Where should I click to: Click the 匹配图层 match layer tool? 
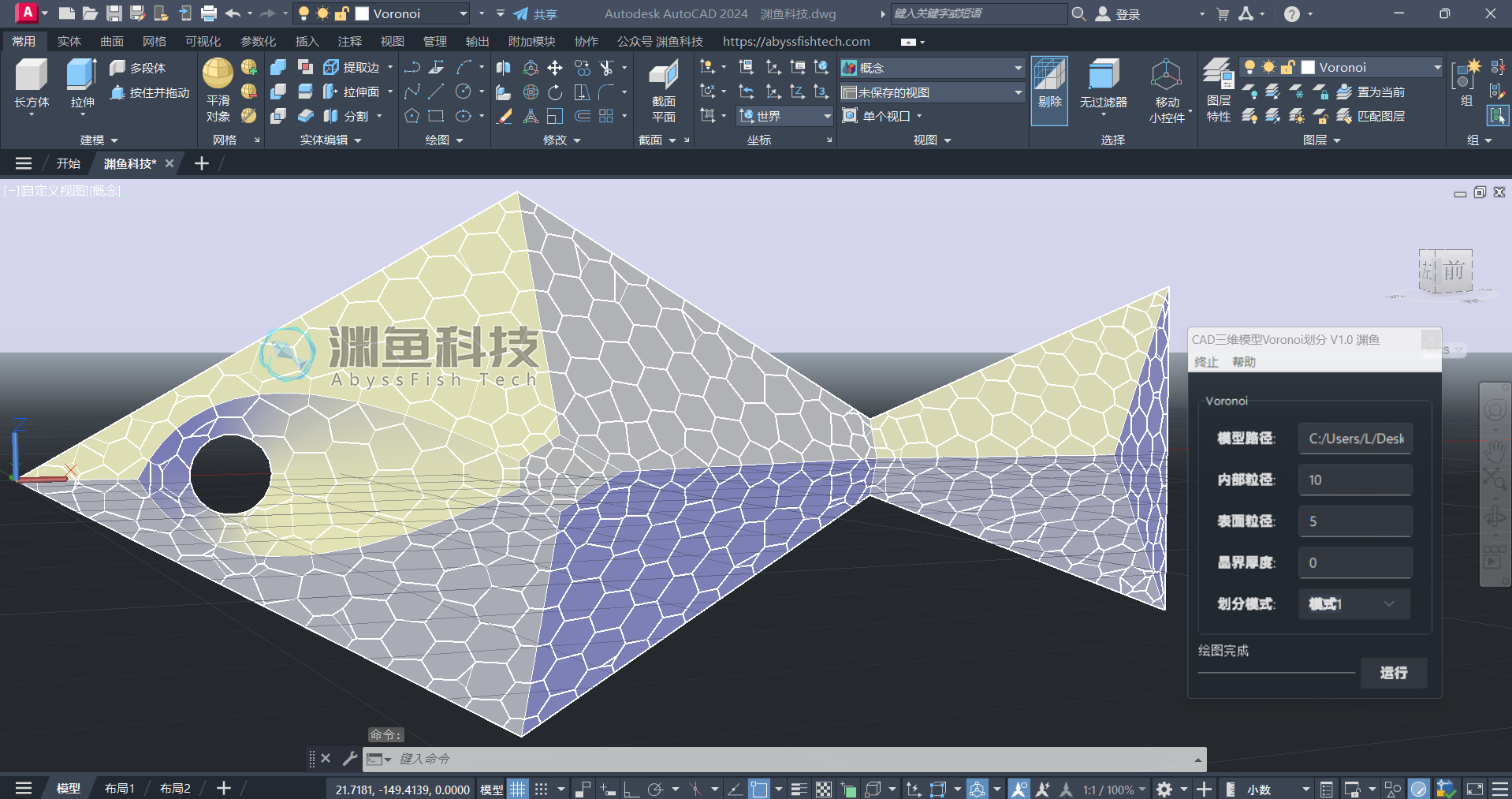tap(1370, 116)
